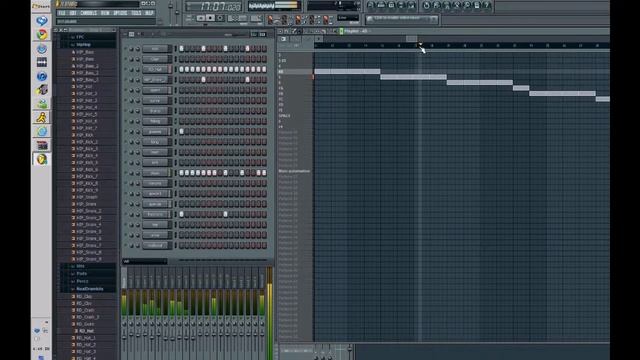The width and height of the screenshot is (640, 360).
Task: Toggle the last step of the RD_Hat channel
Action: pyautogui.click(x=264, y=69)
